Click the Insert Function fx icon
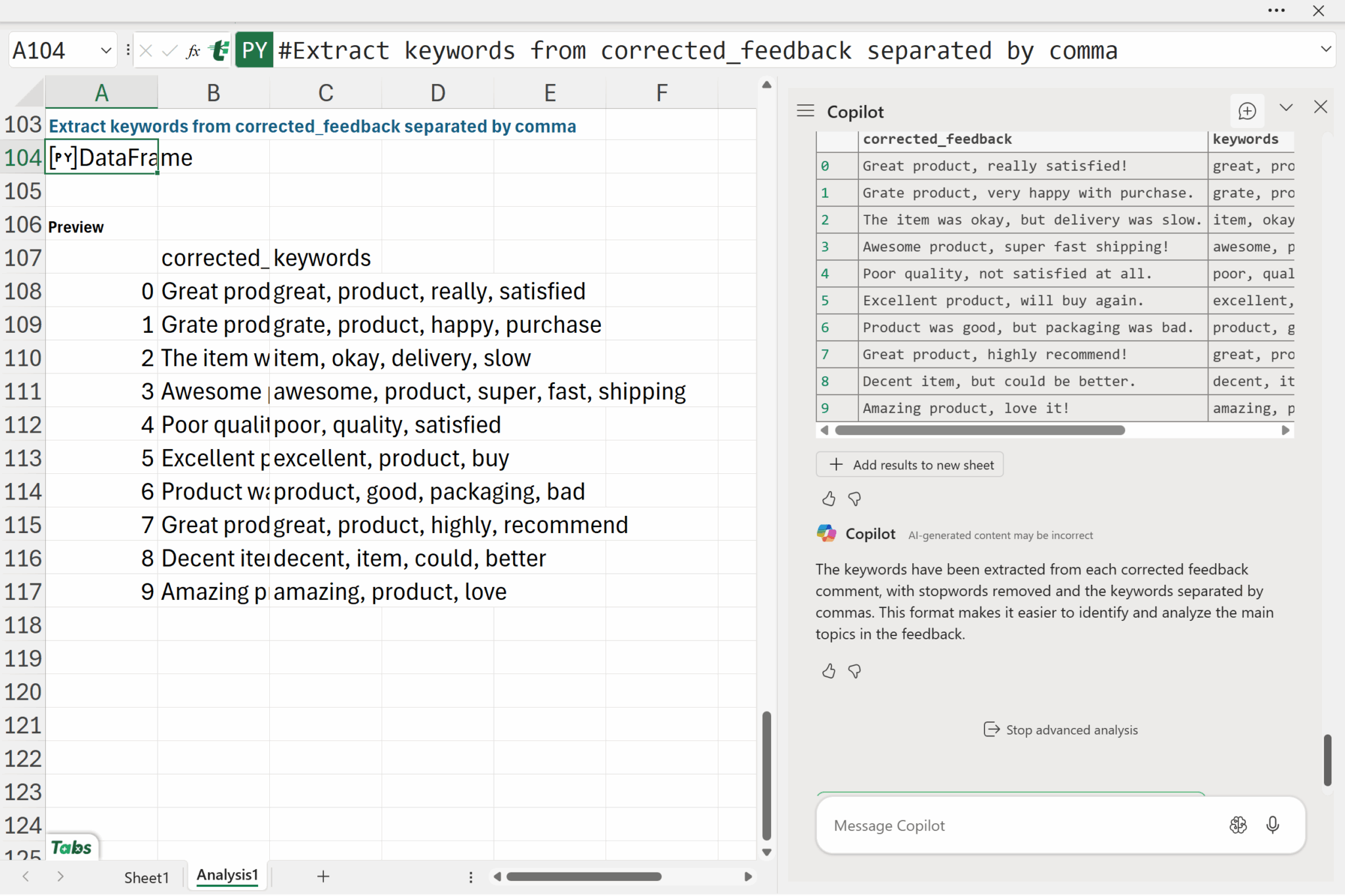 pyautogui.click(x=192, y=51)
